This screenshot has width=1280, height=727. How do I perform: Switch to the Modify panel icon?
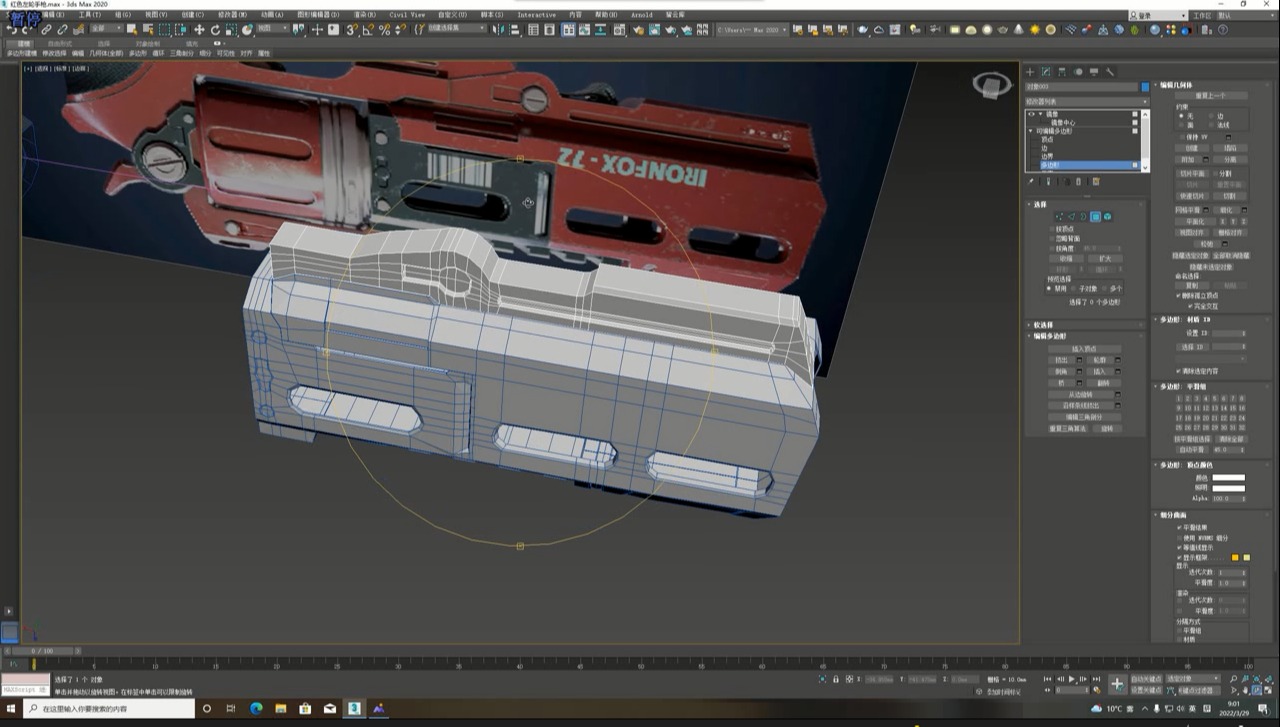tap(1046, 72)
